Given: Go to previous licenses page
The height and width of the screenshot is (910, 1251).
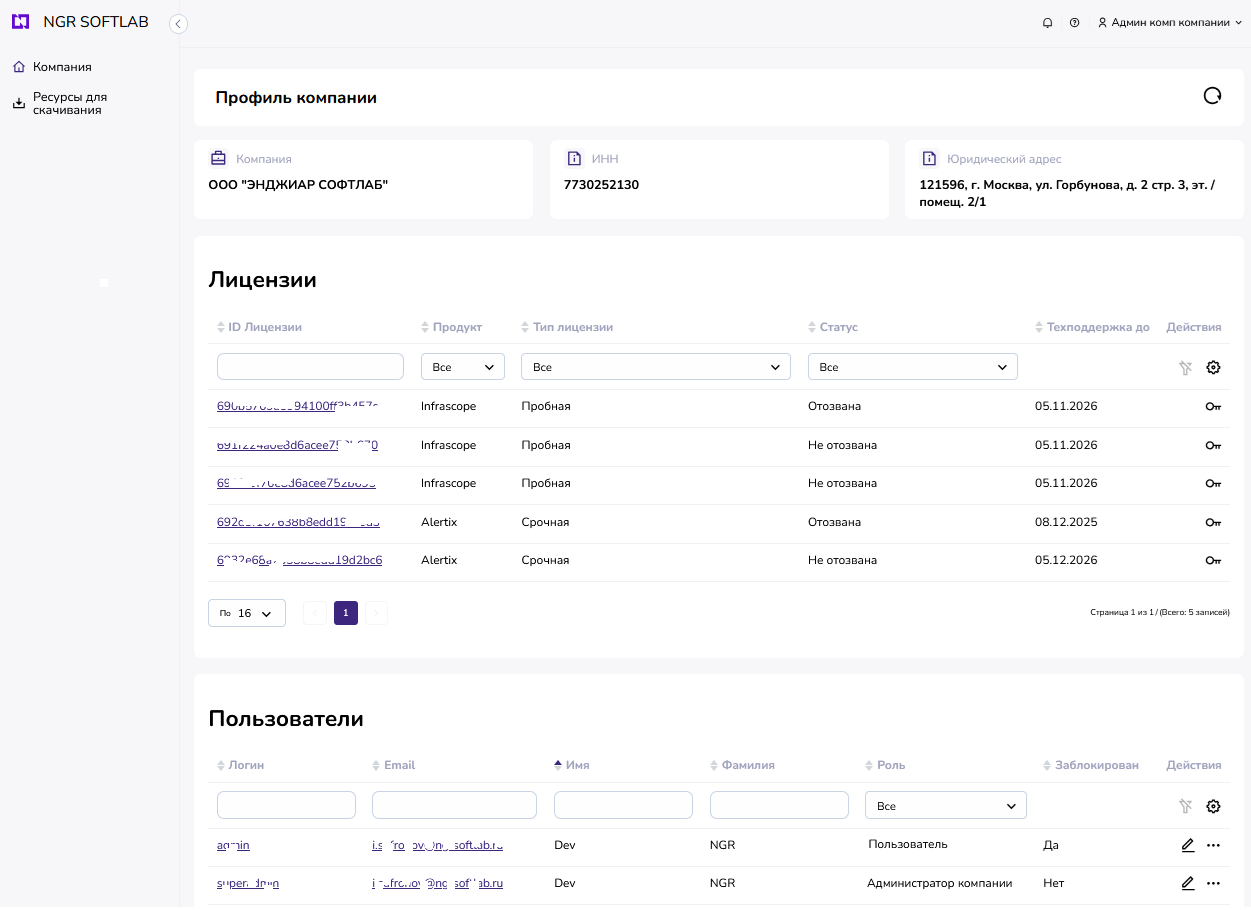Looking at the screenshot, I should click(x=314, y=613).
